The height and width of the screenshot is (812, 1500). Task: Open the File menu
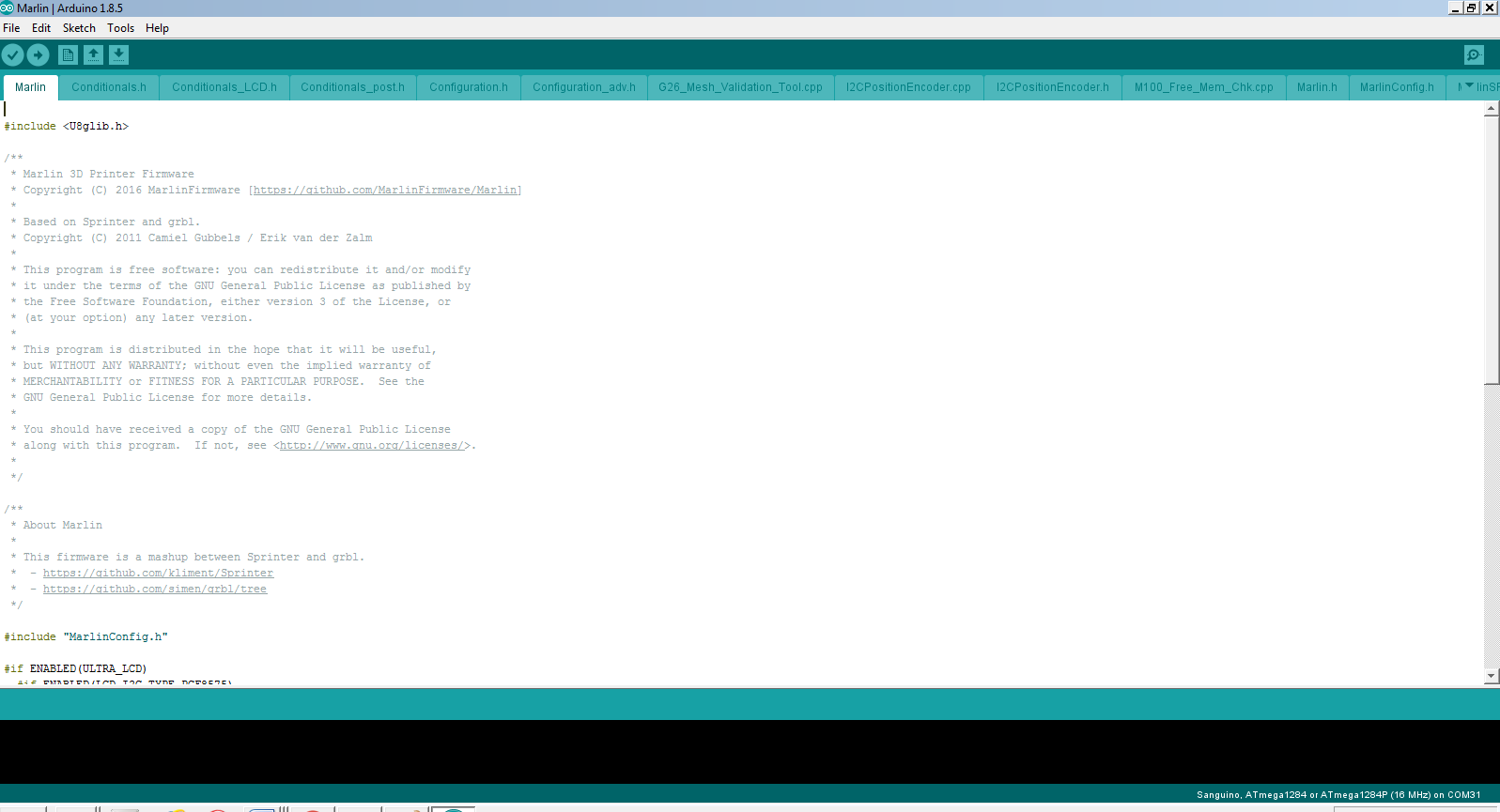(11, 28)
